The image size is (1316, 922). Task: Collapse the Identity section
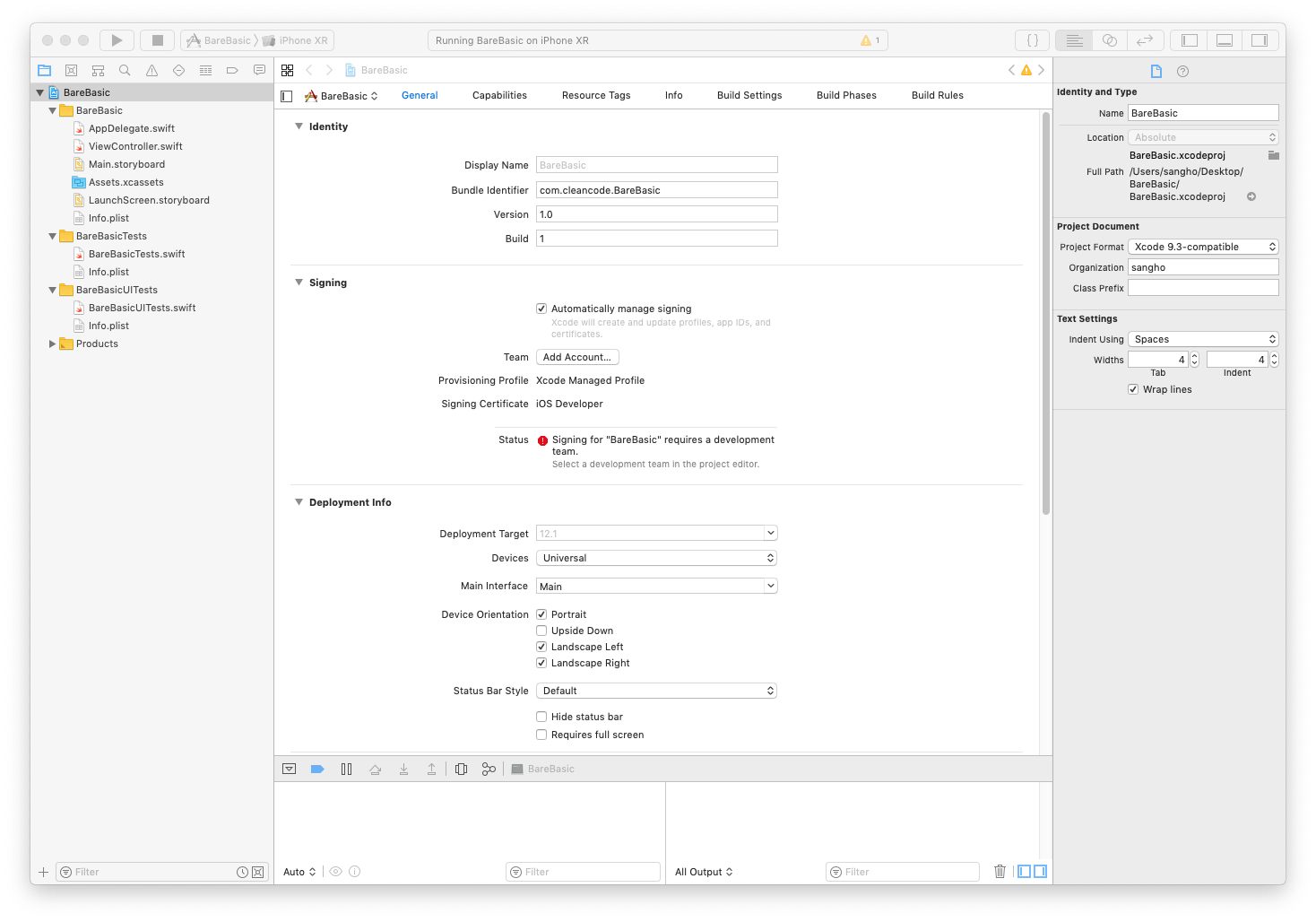299,126
